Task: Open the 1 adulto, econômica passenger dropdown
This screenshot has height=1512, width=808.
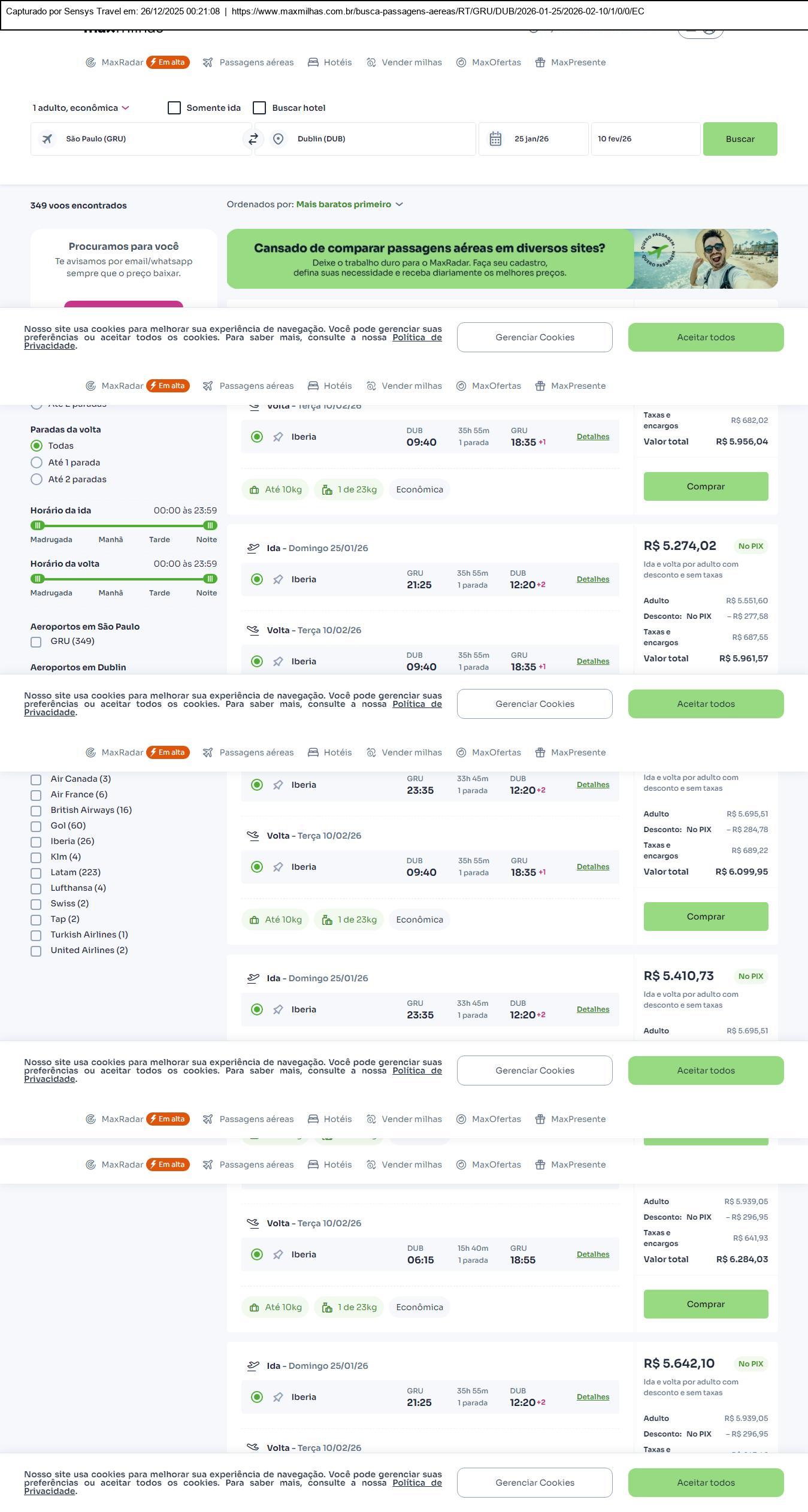Action: pos(81,108)
